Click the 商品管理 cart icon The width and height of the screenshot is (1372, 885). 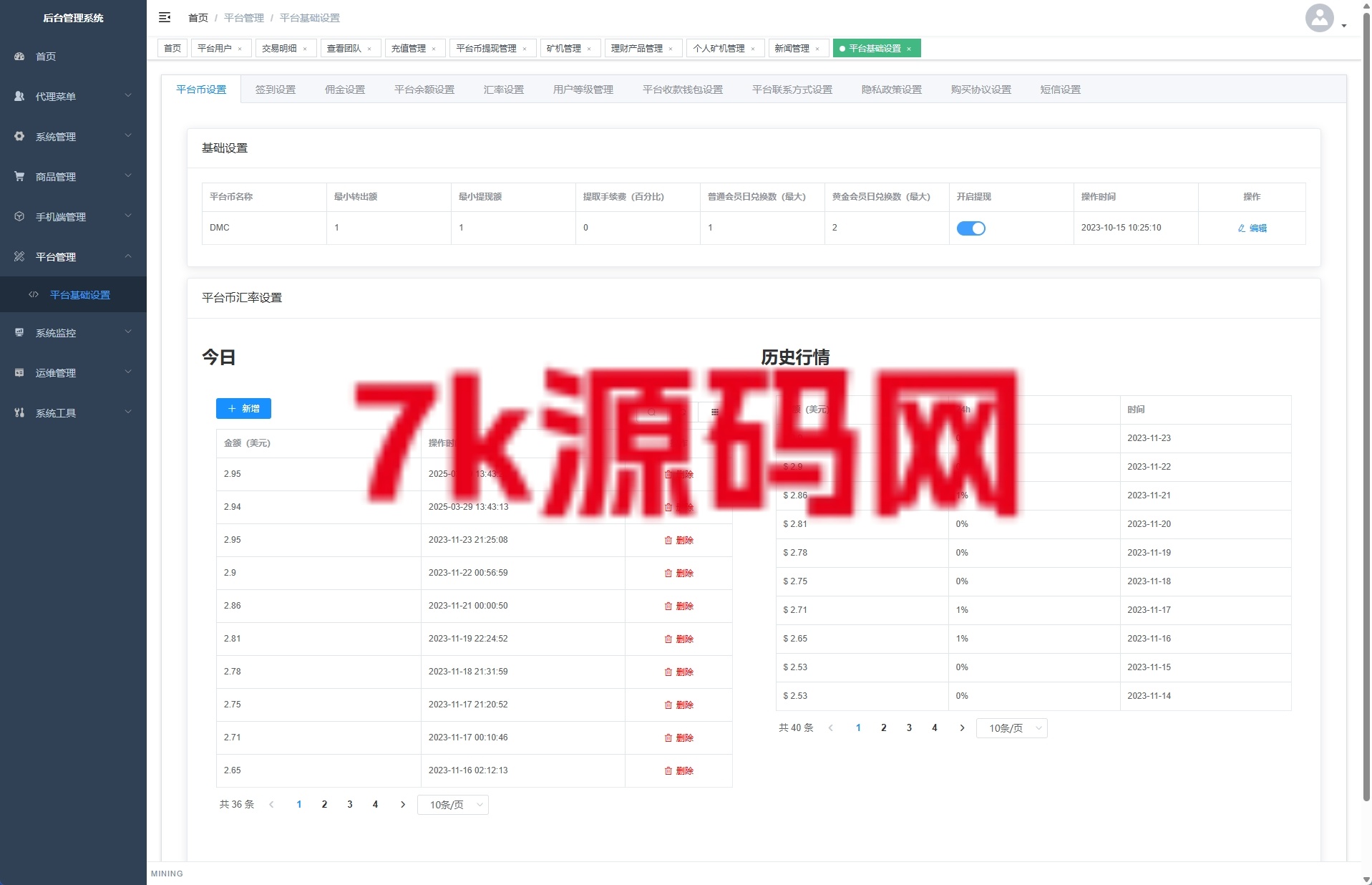click(19, 176)
